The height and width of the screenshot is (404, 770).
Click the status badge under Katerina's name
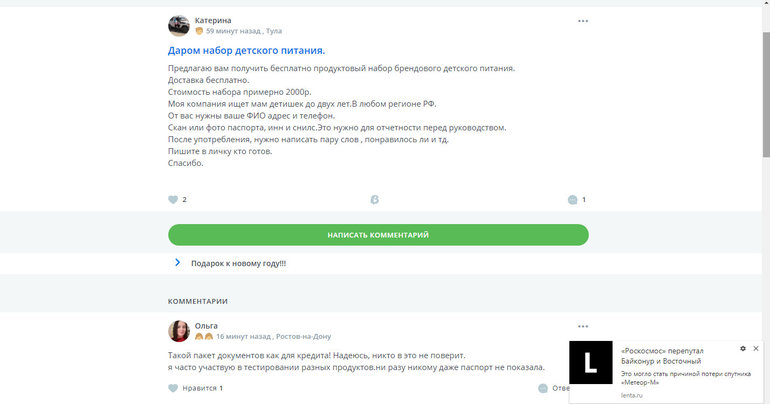point(199,32)
